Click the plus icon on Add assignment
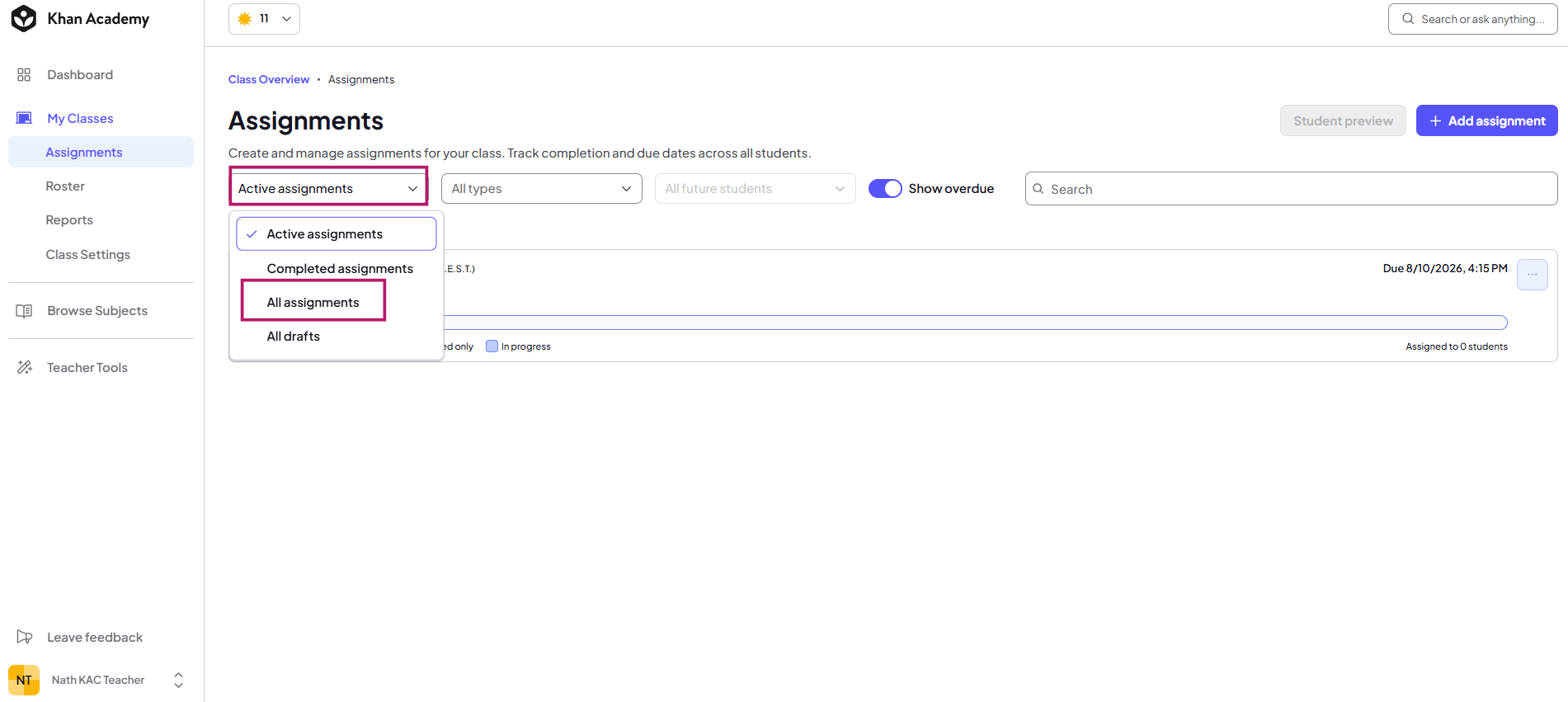This screenshot has width=1568, height=702. tap(1436, 121)
